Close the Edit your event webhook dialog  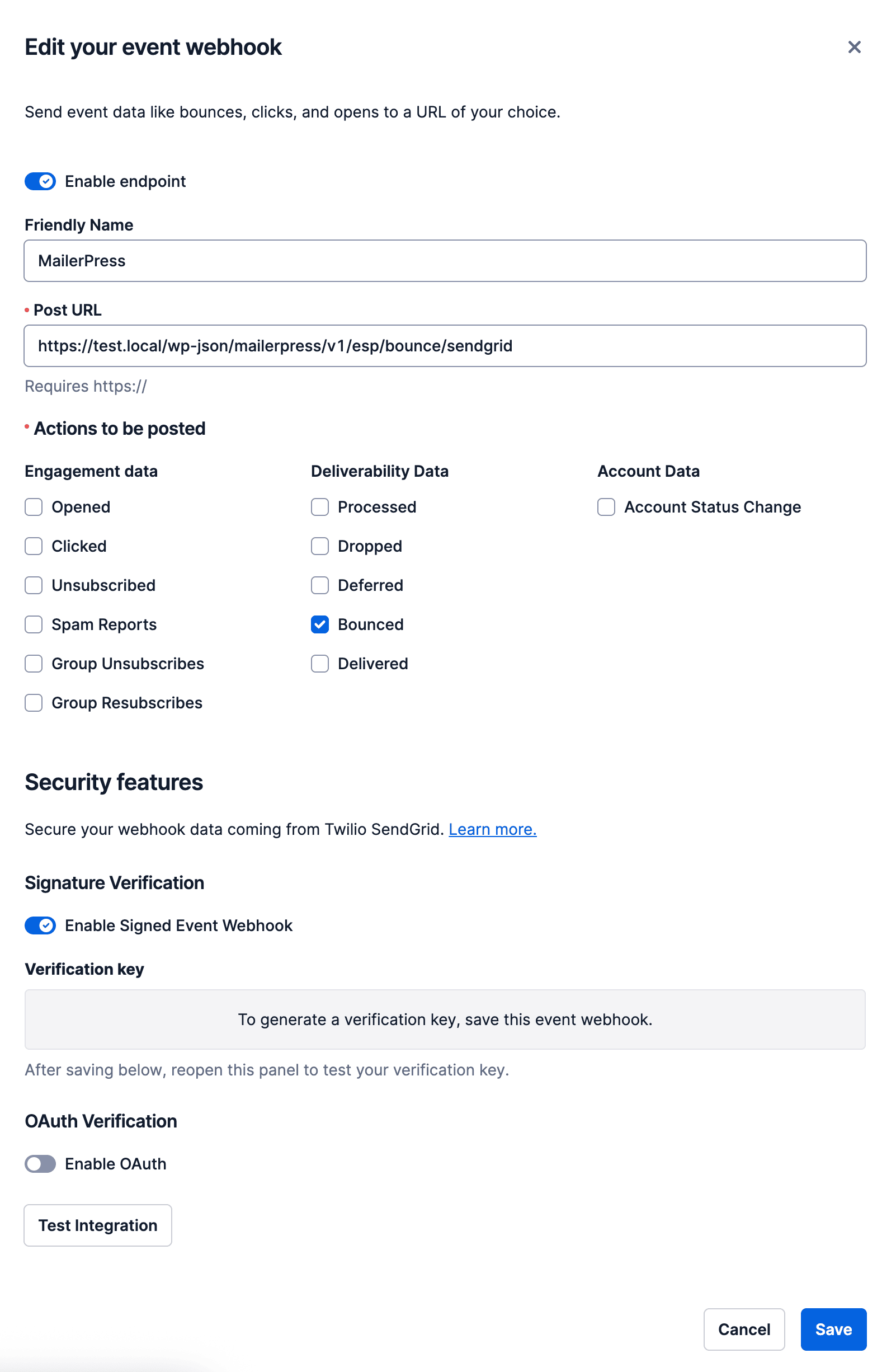(x=854, y=47)
